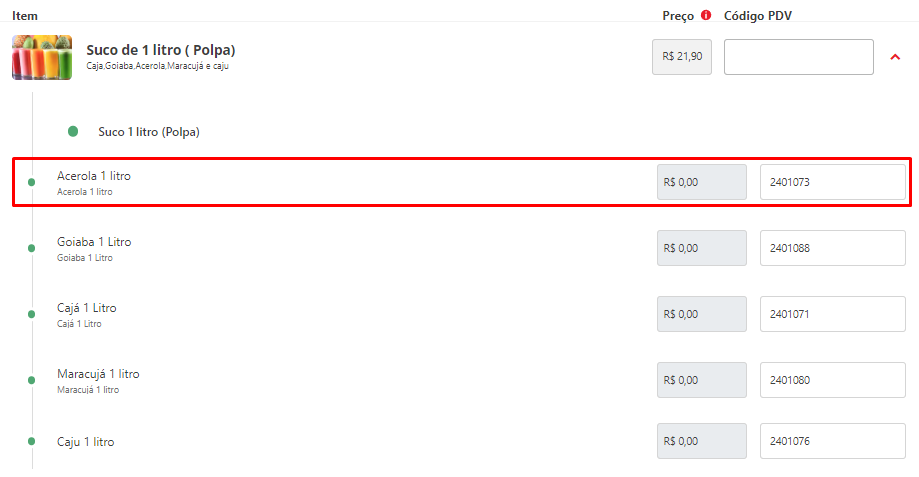Select the Goiaba 1 Litro option name
This screenshot has height=477, width=919.
(x=94, y=242)
